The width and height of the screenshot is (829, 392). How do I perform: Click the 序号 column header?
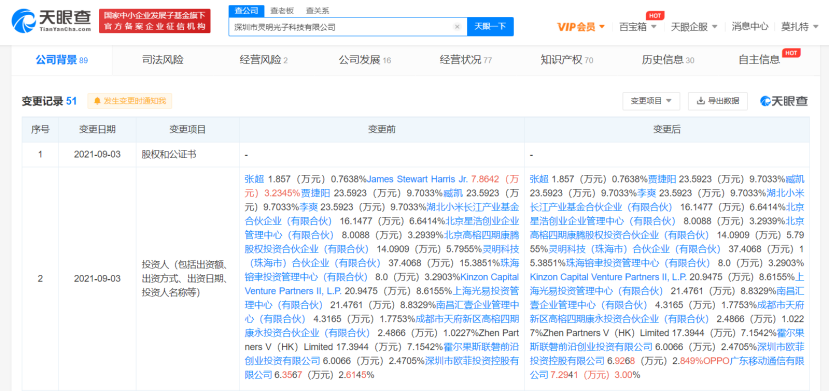40,130
